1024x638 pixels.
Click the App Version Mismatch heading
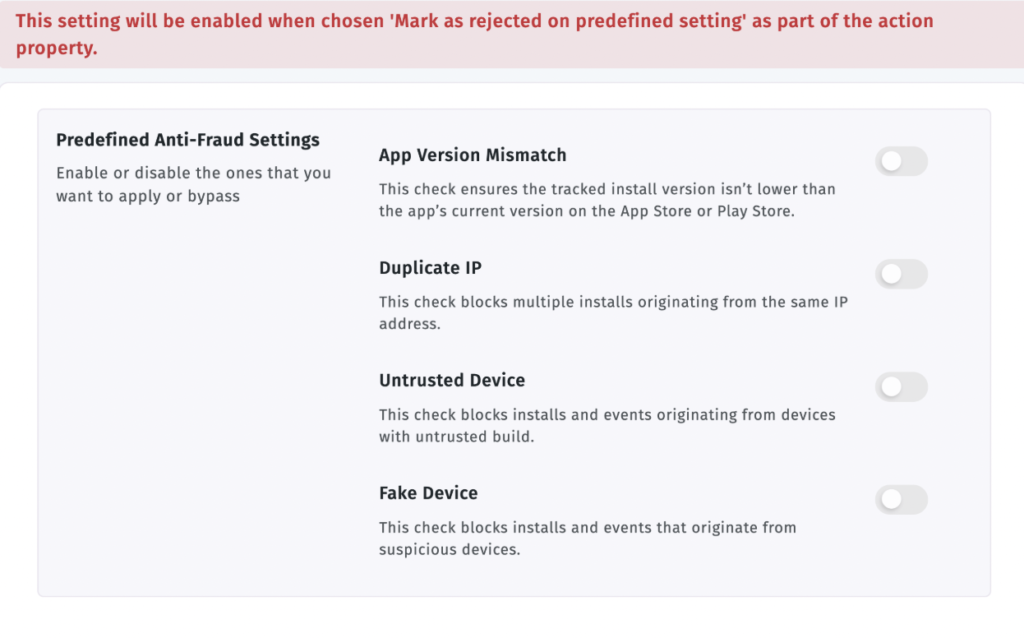click(x=472, y=155)
